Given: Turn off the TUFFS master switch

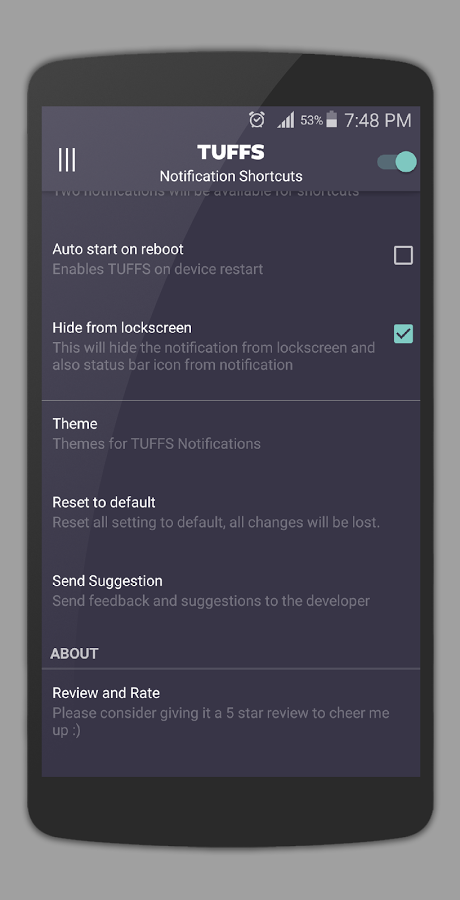Looking at the screenshot, I should pyautogui.click(x=397, y=162).
